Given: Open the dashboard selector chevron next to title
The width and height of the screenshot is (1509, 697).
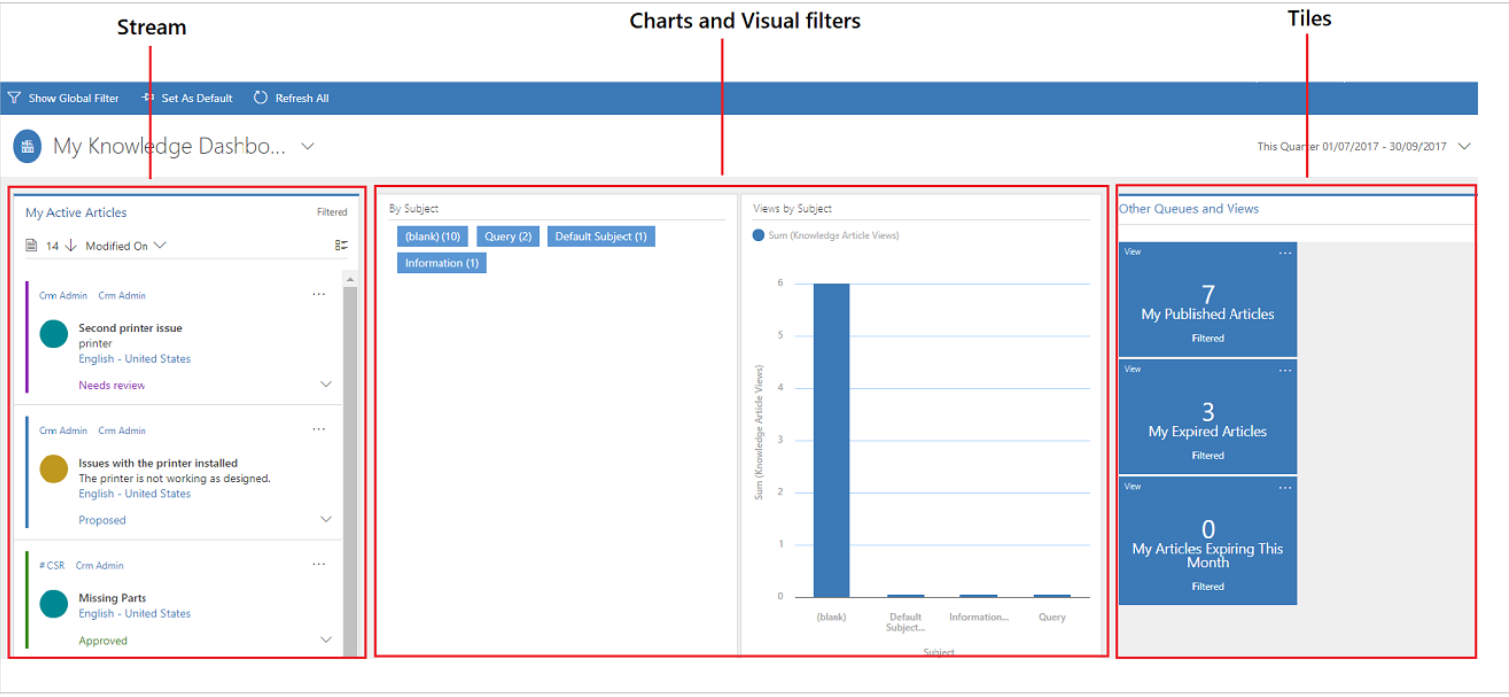Looking at the screenshot, I should coord(308,147).
